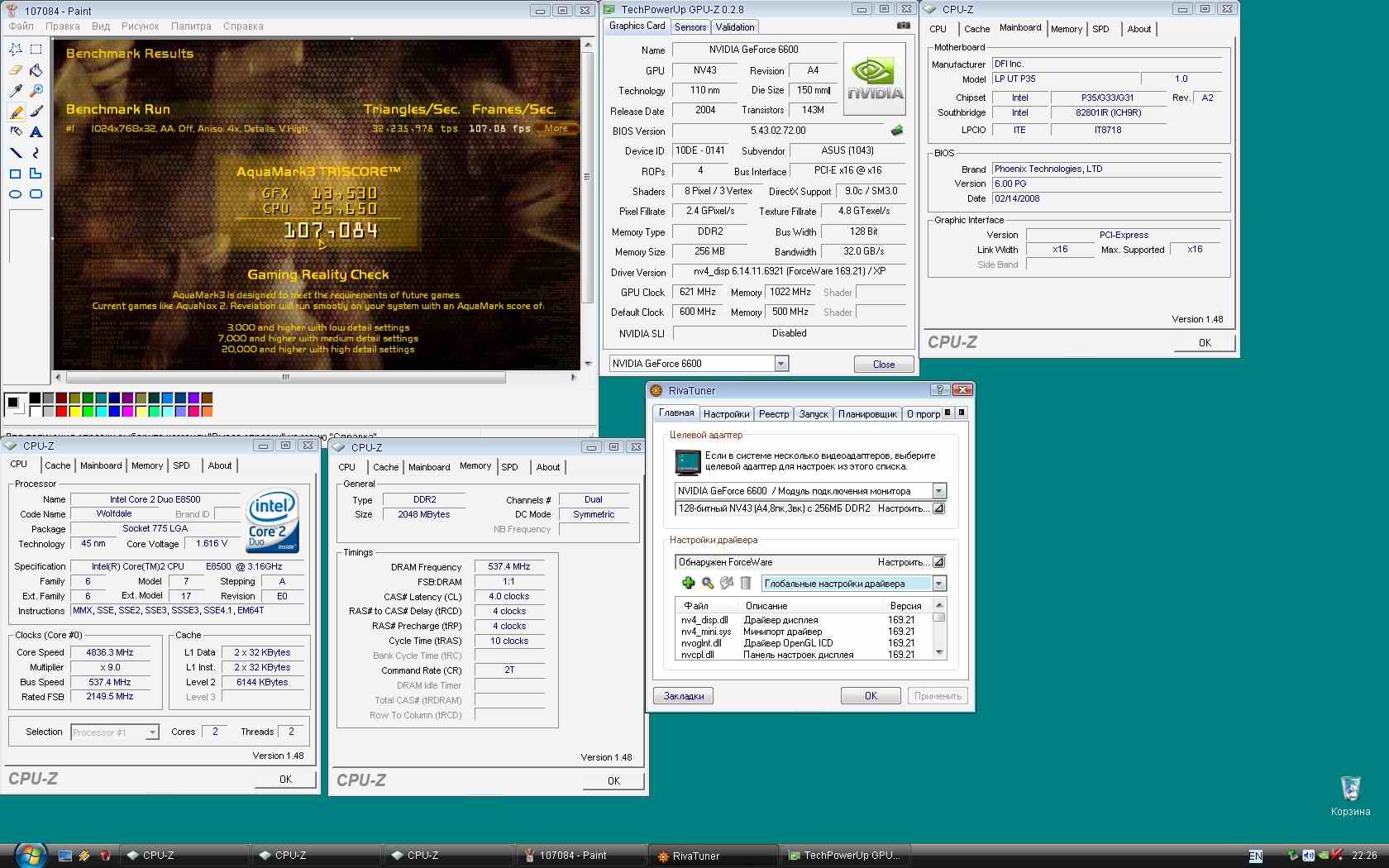The width and height of the screenshot is (1389, 868).
Task: Click OK in the RivaTuner window
Action: [x=871, y=696]
